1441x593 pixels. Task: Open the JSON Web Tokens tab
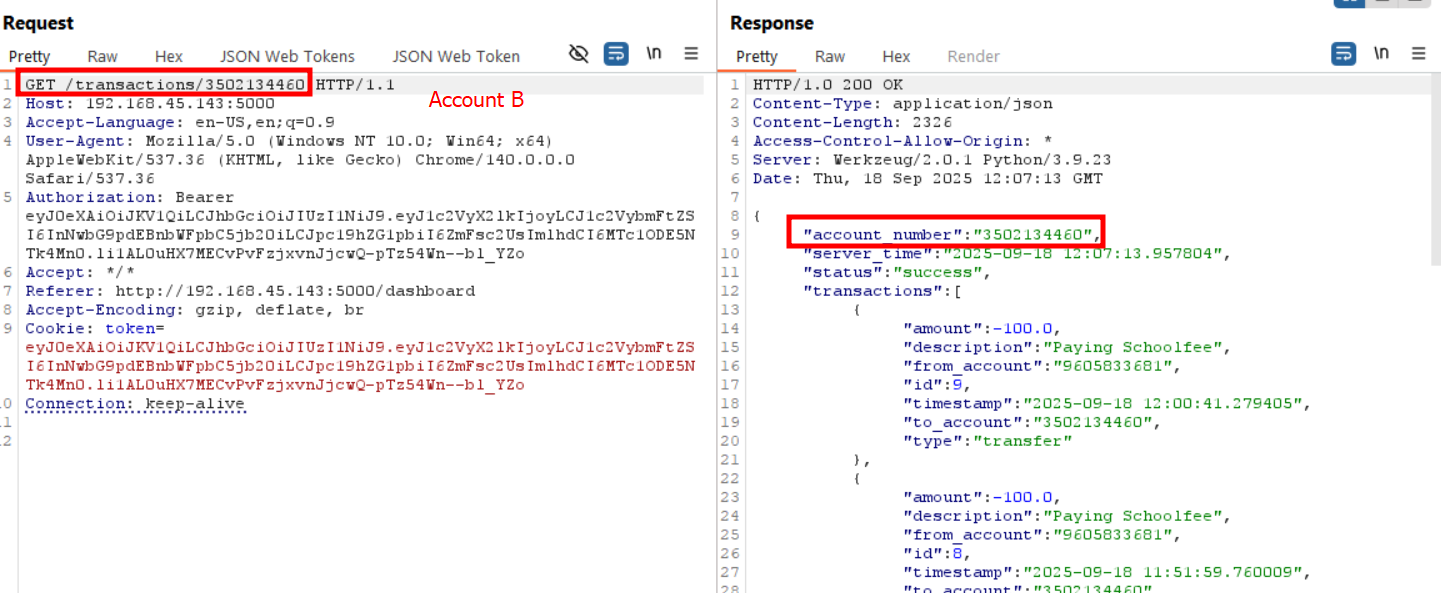(x=287, y=57)
